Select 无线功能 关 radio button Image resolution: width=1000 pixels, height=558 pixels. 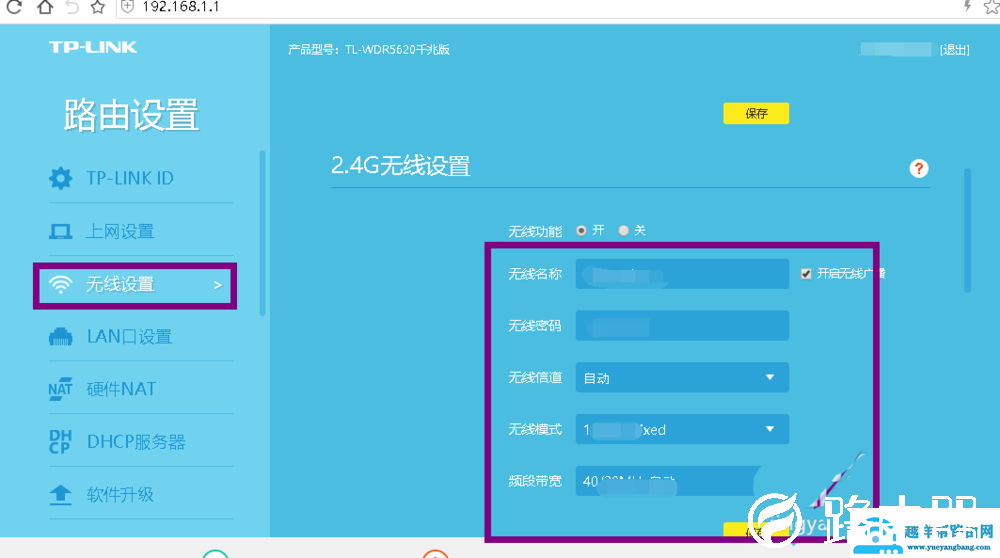coord(623,230)
